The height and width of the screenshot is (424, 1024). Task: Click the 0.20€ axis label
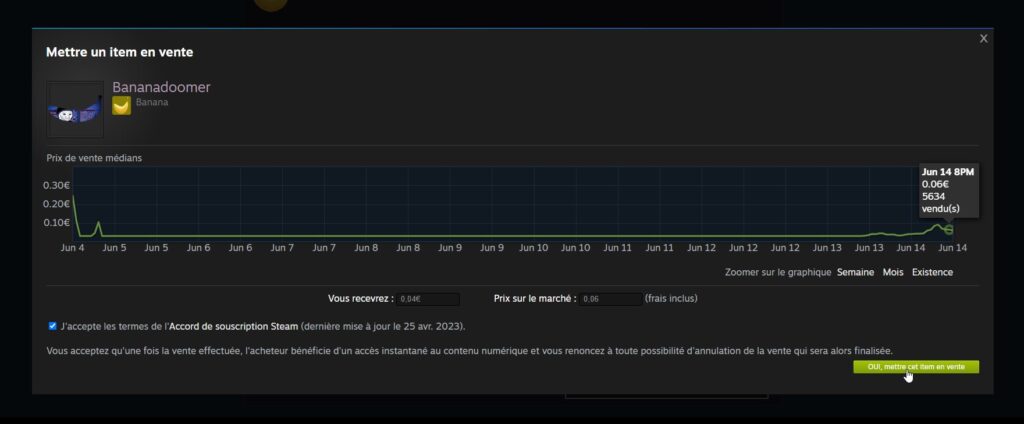pos(56,204)
